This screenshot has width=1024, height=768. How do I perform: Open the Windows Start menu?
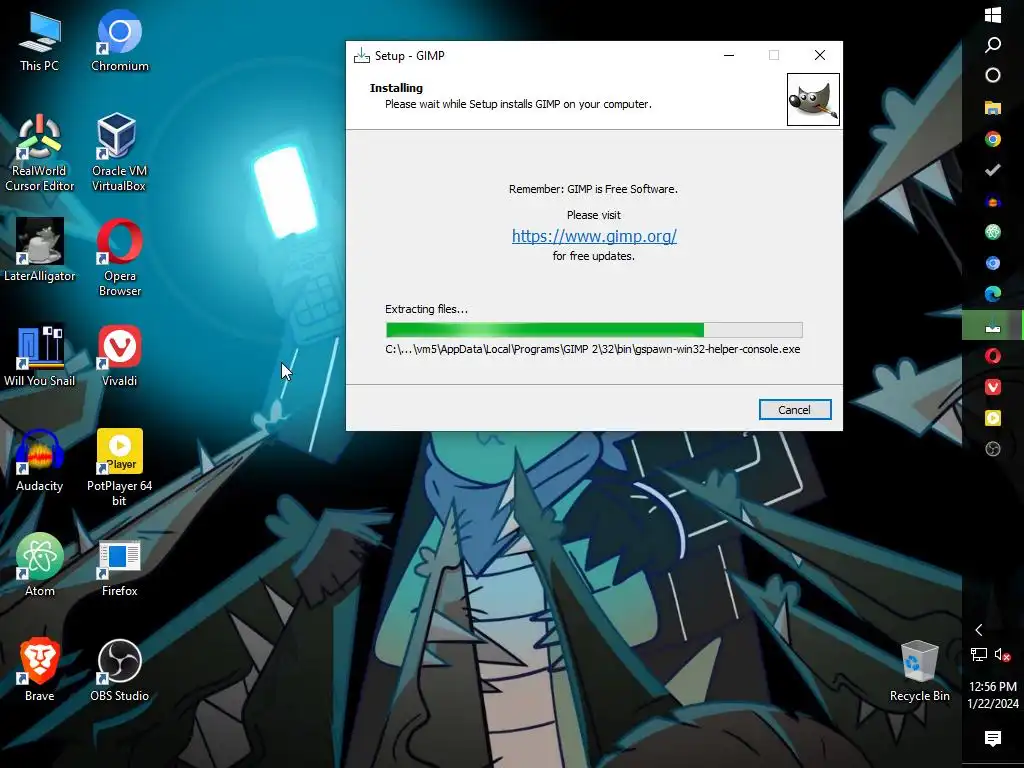(993, 14)
